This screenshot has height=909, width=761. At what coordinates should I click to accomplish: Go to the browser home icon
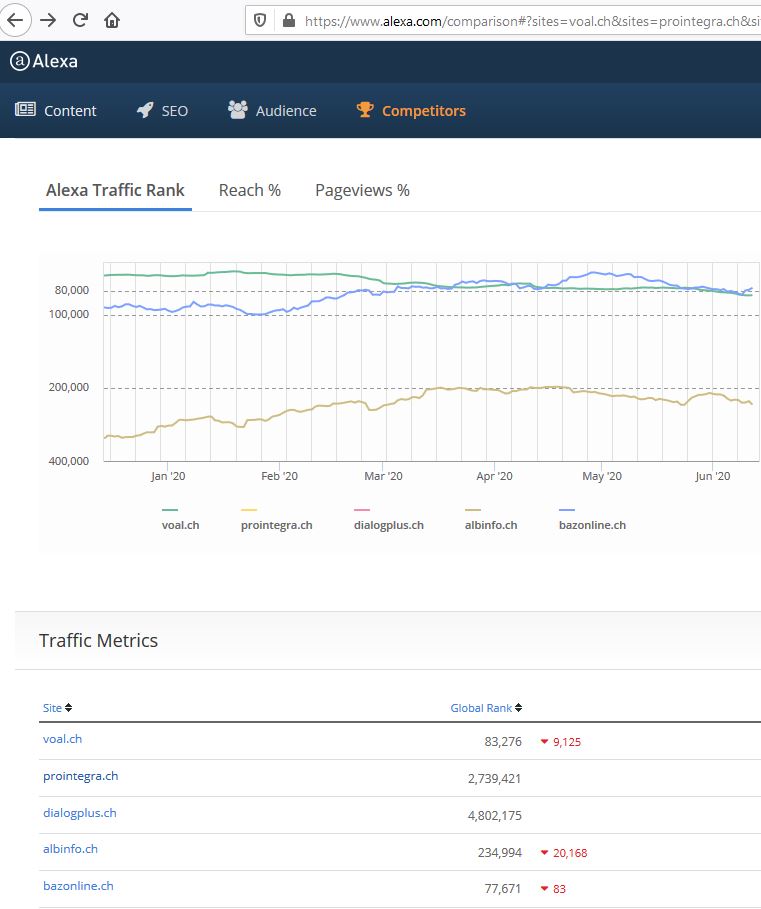112,19
